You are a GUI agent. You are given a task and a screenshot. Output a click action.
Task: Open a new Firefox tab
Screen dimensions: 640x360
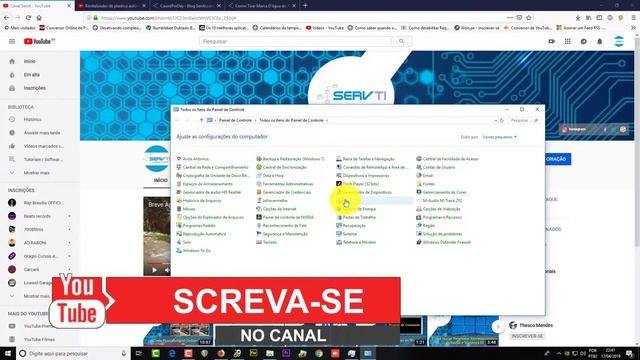click(x=305, y=6)
